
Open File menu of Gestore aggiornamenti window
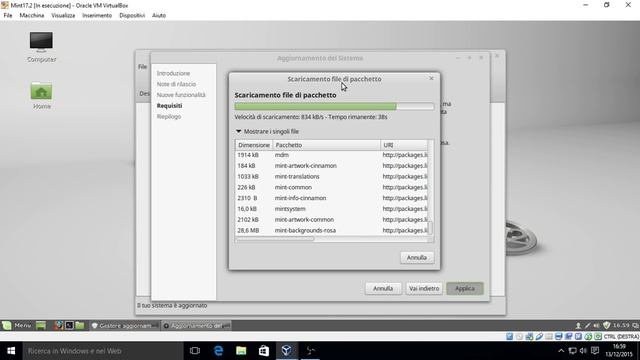(x=142, y=67)
